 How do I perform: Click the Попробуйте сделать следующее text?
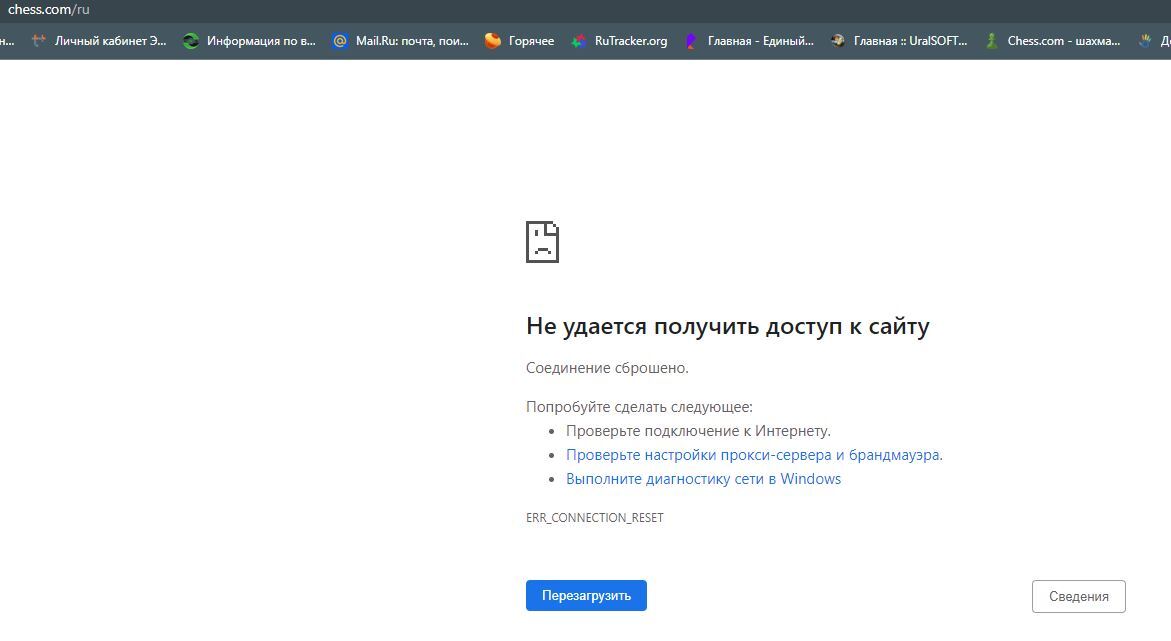[x=639, y=407]
